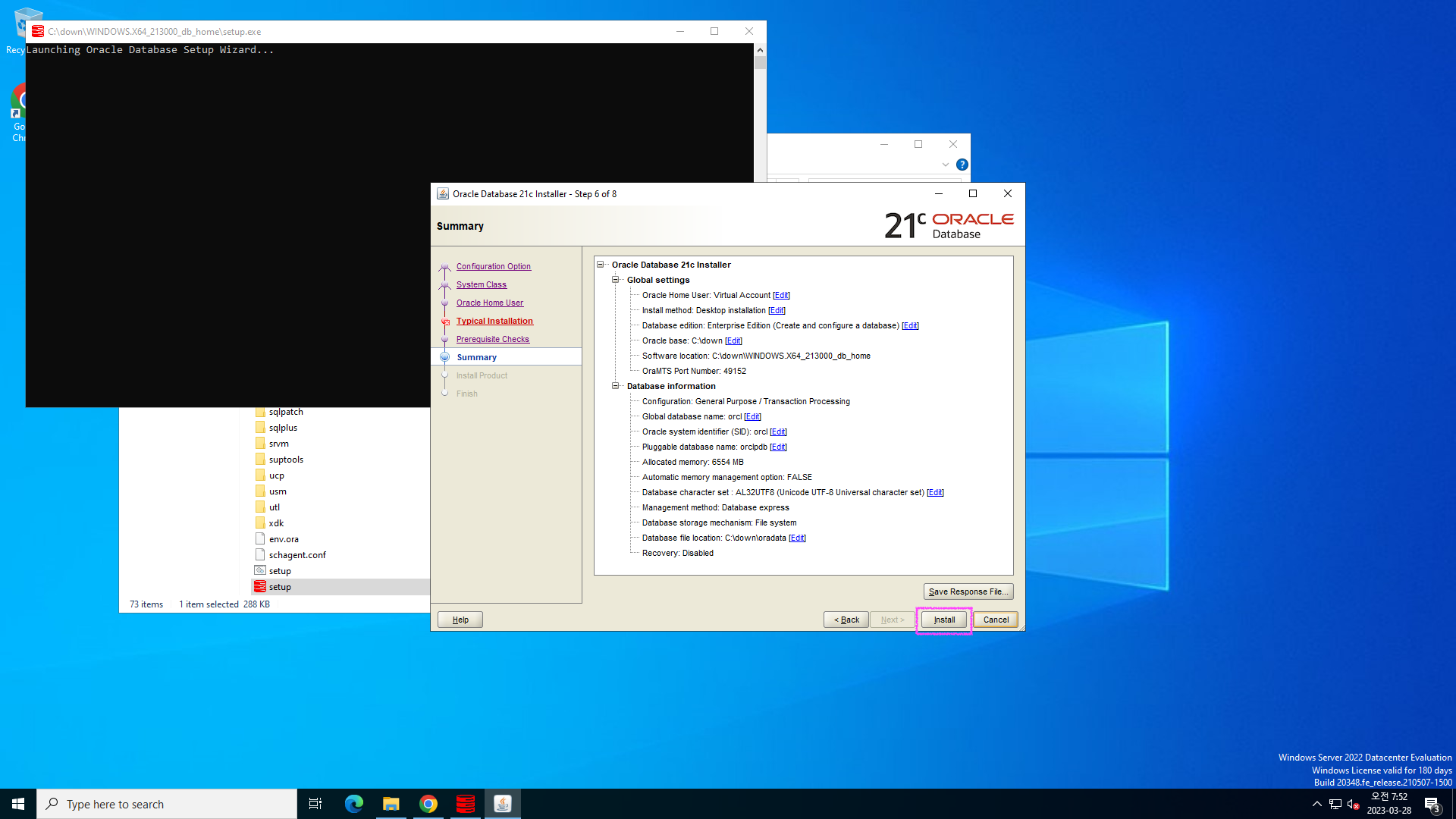The height and width of the screenshot is (819, 1456).
Task: Edit Install method Desktop installation
Action: pyautogui.click(x=777, y=310)
